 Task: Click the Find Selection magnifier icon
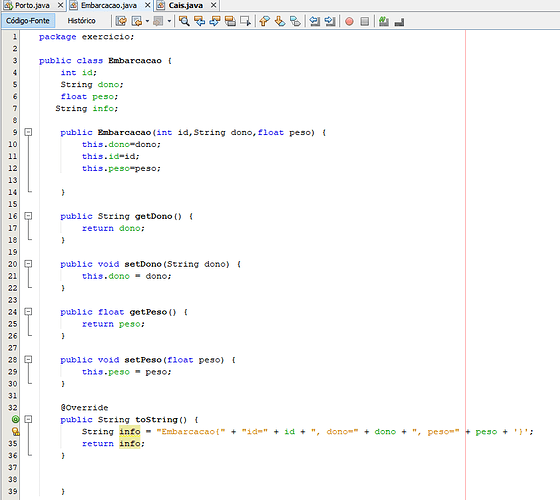184,21
